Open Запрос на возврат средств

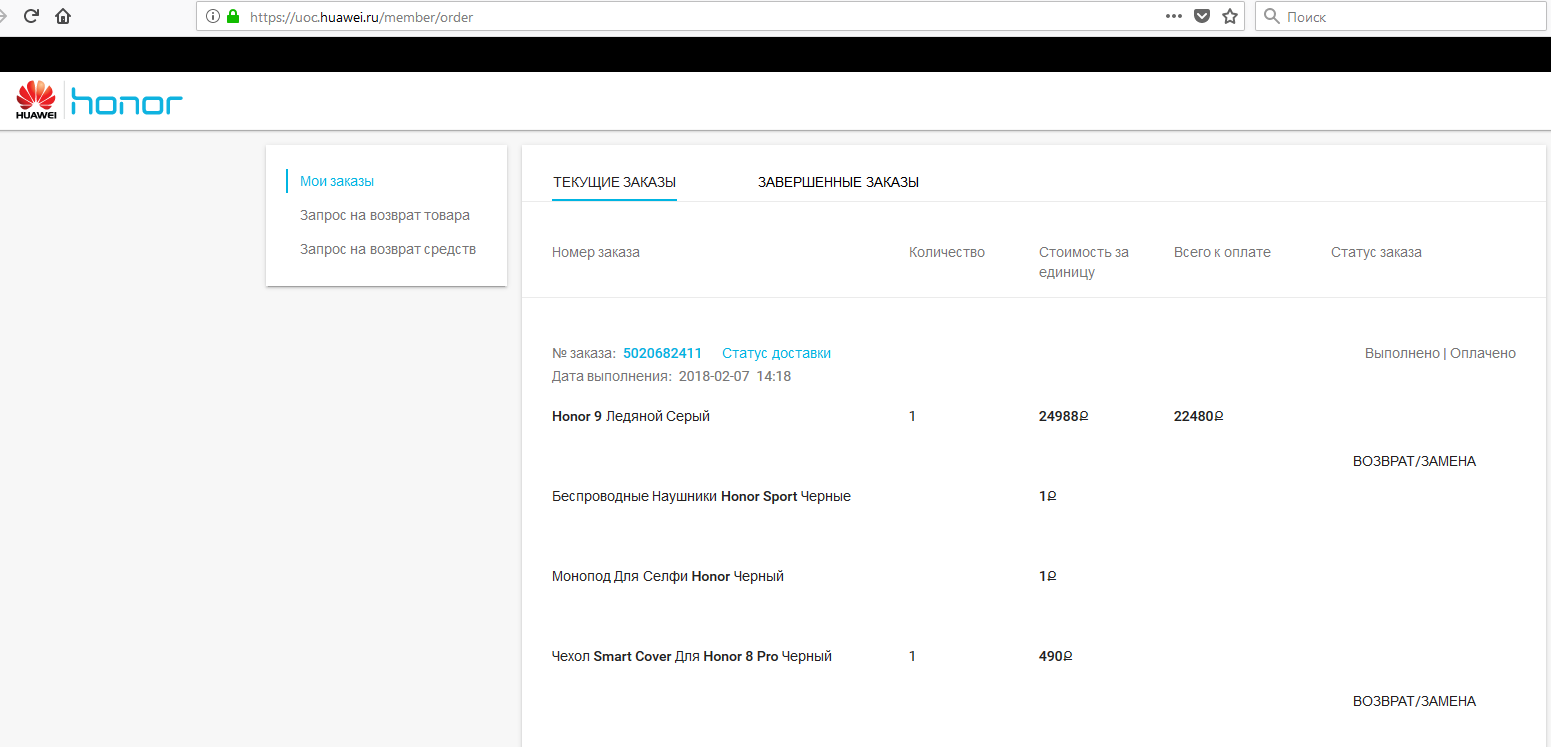coord(388,249)
